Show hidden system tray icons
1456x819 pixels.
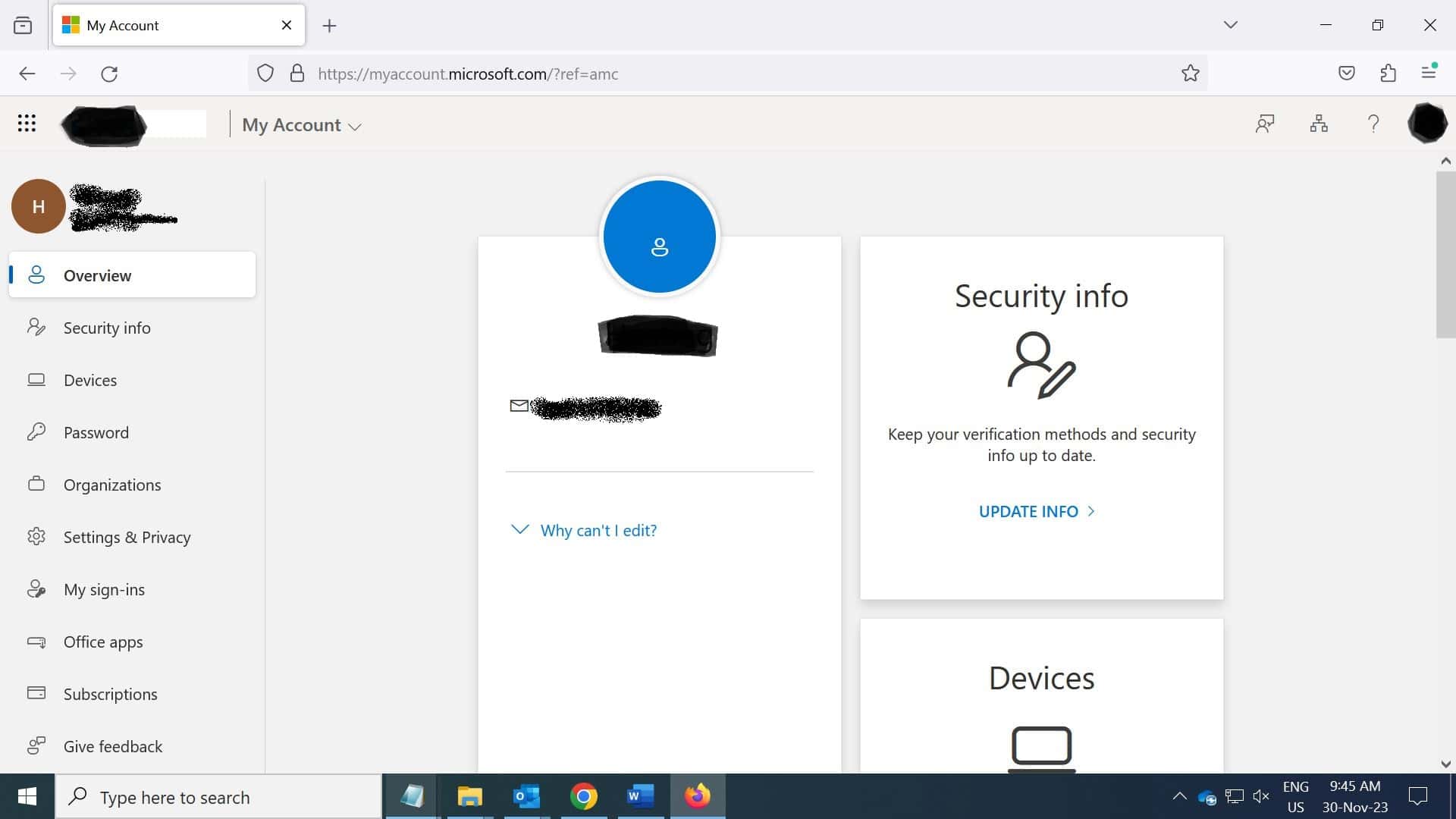[x=1179, y=796]
